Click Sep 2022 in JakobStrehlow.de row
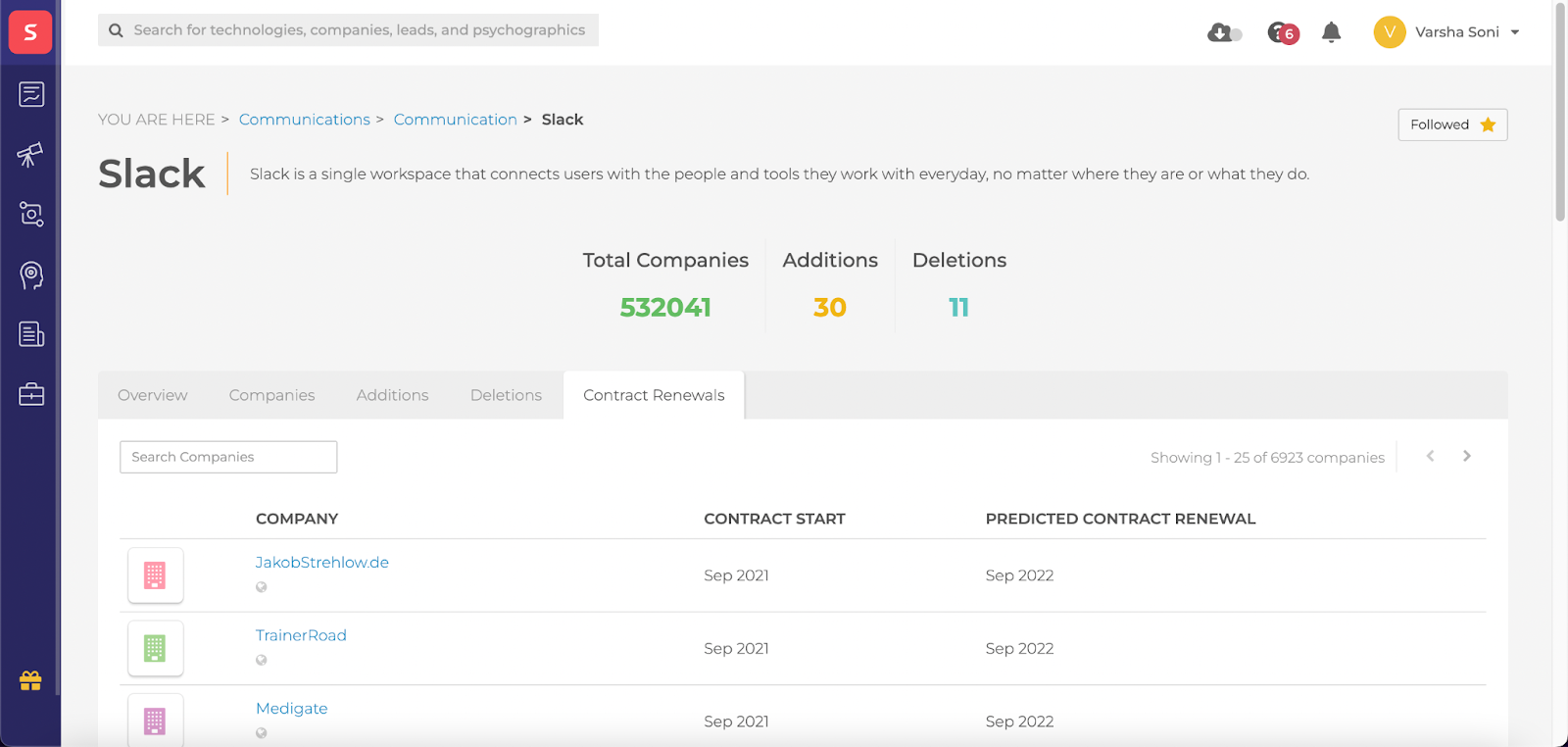 pos(1019,575)
